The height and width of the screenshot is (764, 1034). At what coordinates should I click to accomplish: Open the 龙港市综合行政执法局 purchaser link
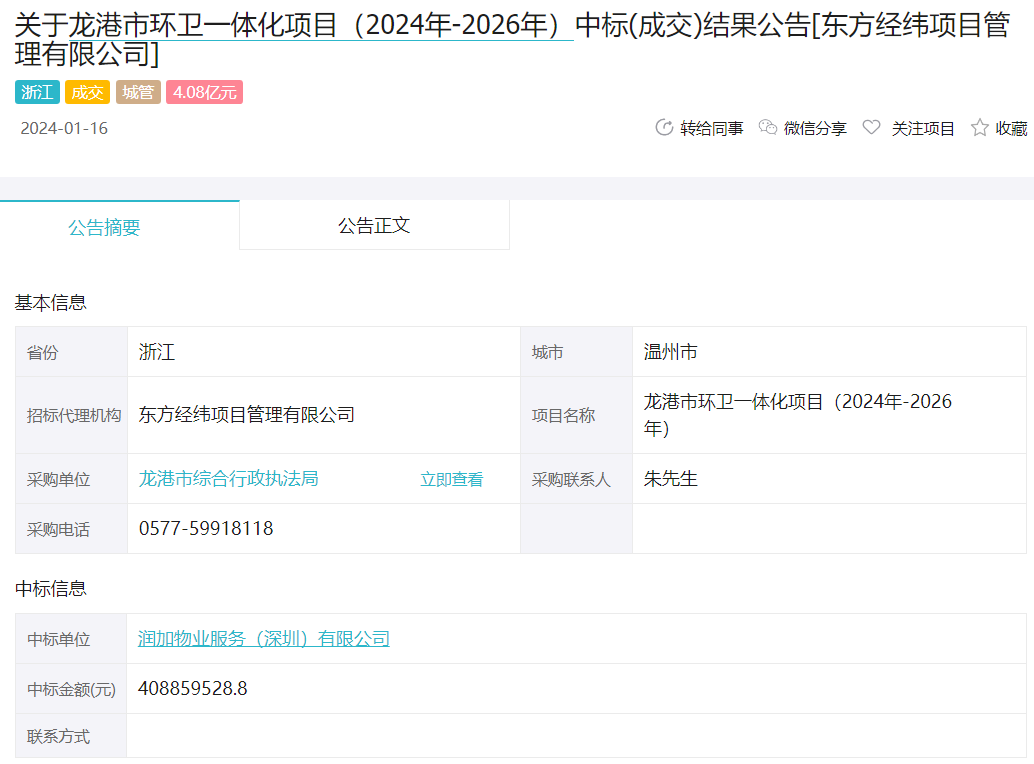229,479
